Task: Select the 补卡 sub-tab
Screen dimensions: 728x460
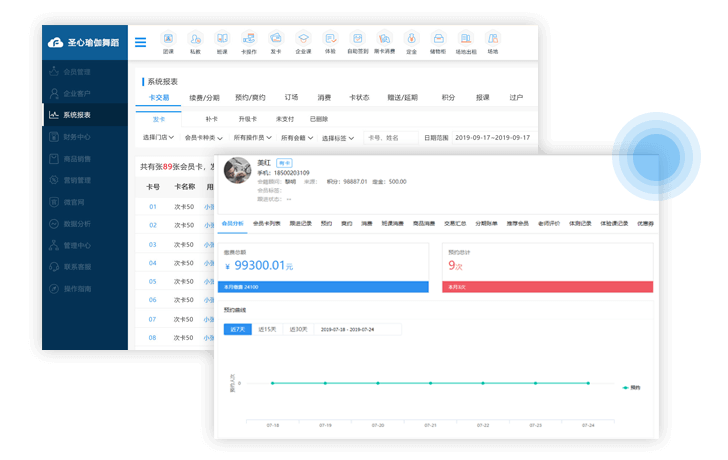Action: pyautogui.click(x=211, y=119)
